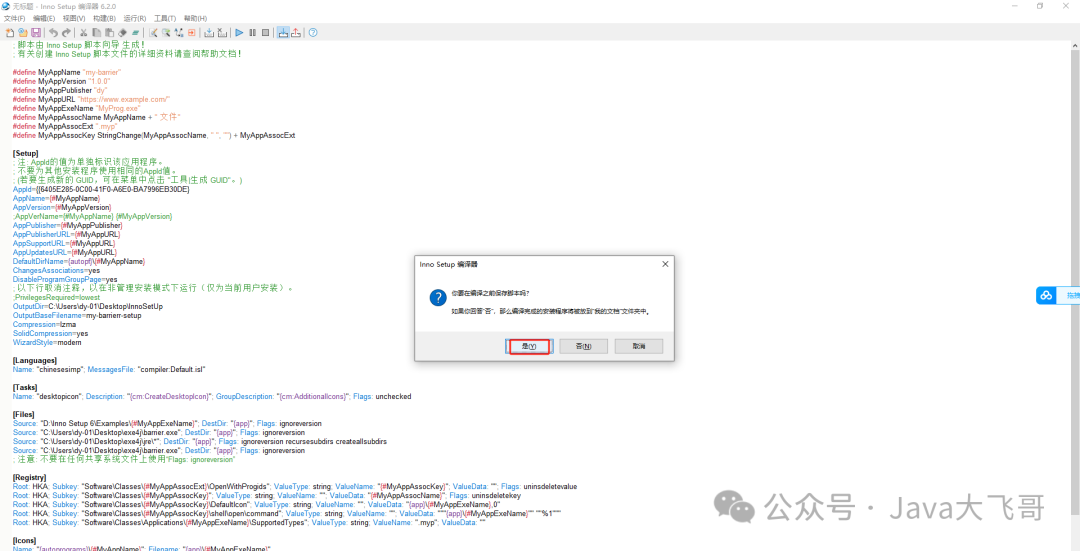Click the PrivilegesRequired=lowest commented line
The image size is (1080, 551).
point(56,297)
